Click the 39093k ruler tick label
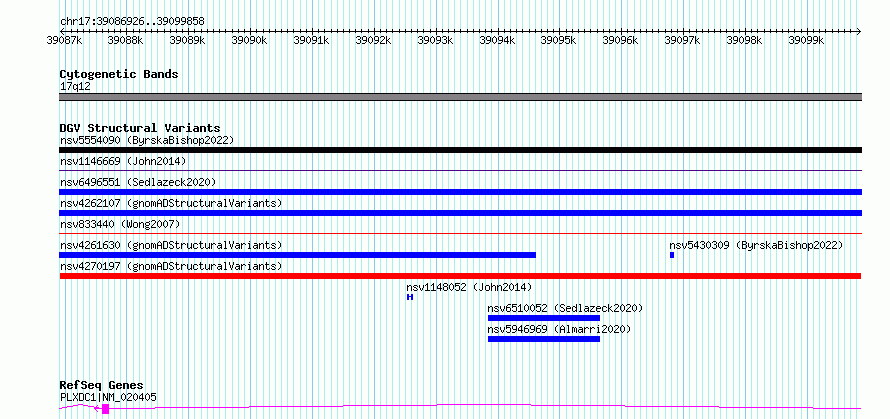The image size is (890, 419). [435, 40]
